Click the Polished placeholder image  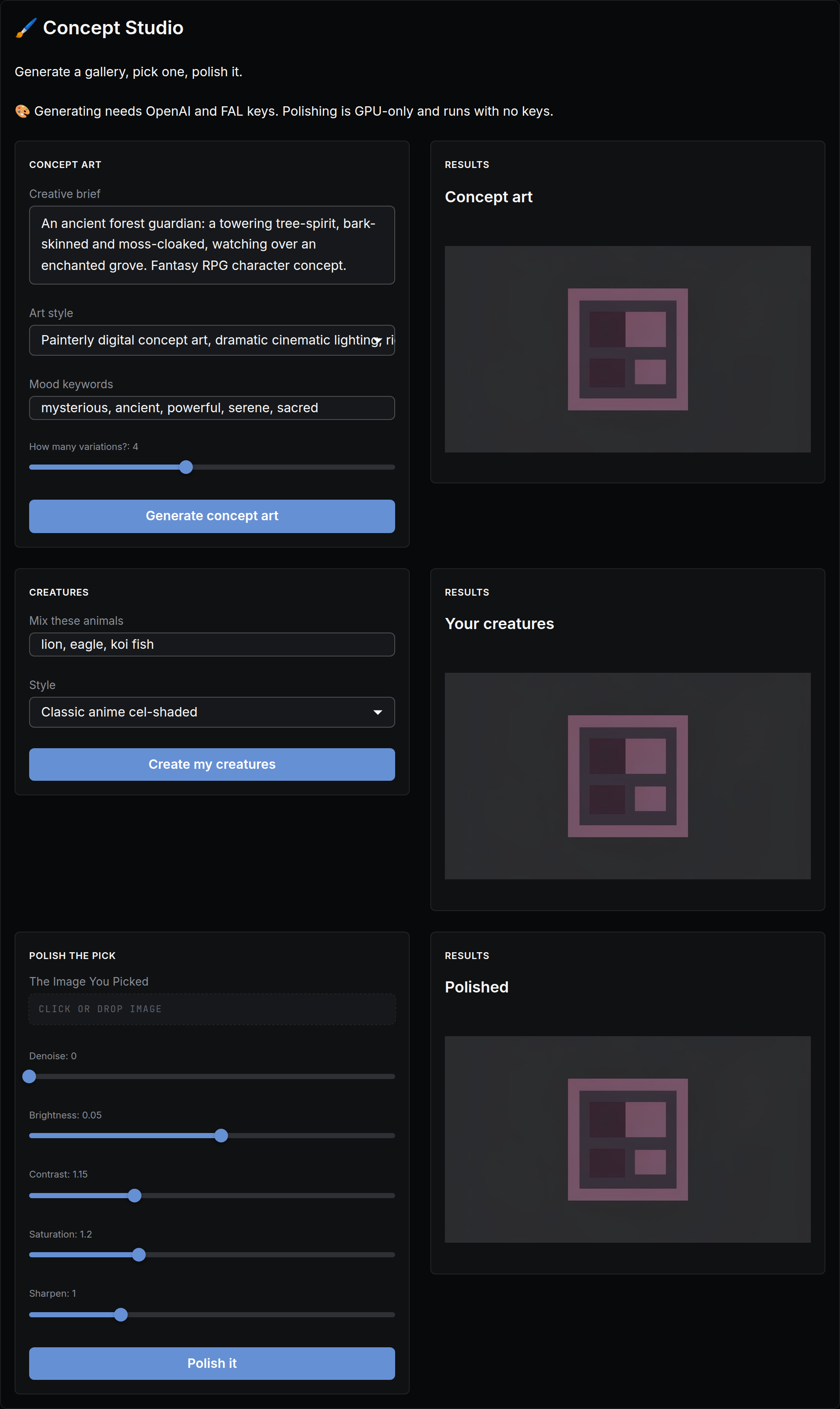point(627,1139)
